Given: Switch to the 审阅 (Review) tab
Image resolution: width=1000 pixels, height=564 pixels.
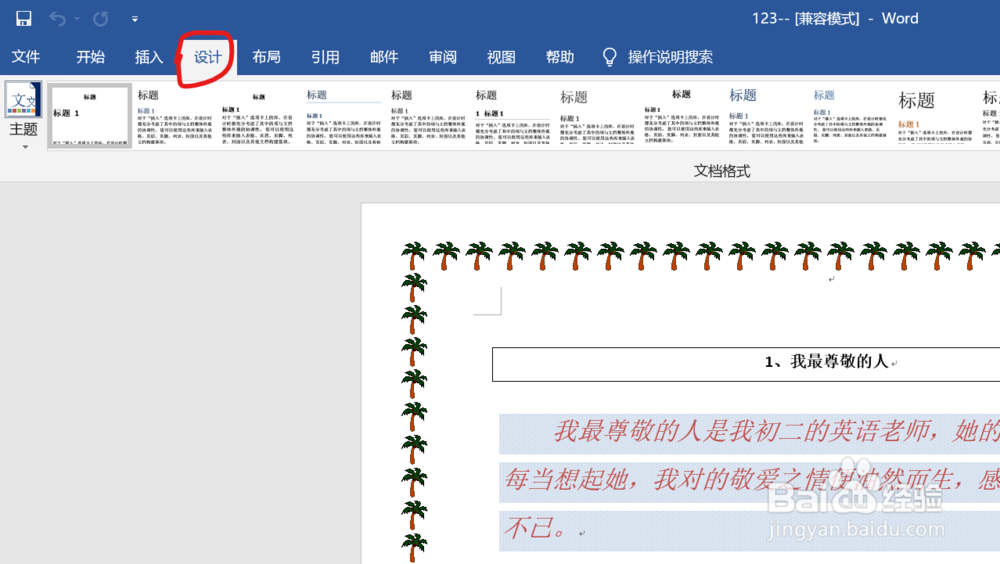Looking at the screenshot, I should coord(443,57).
